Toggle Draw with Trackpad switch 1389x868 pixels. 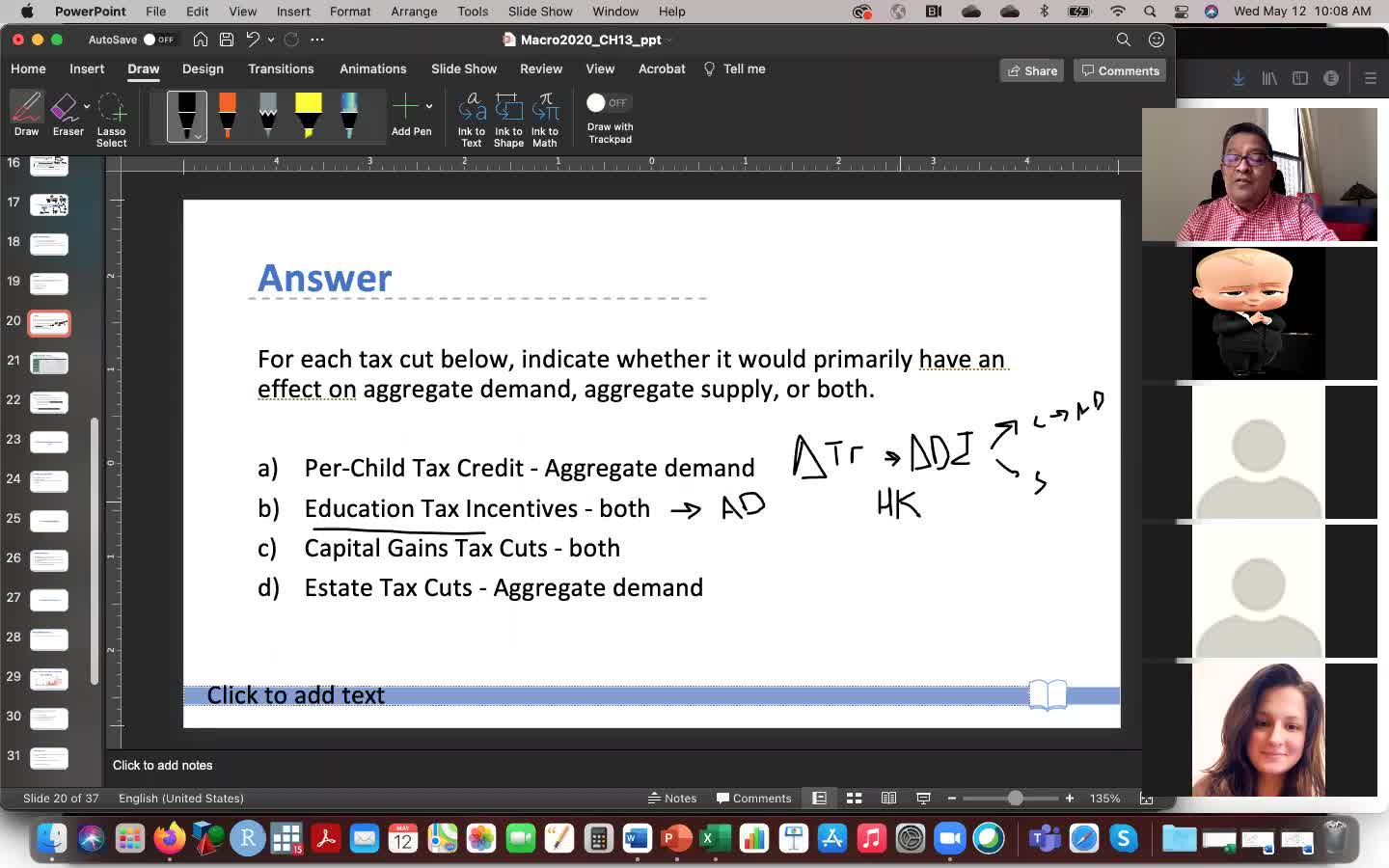point(608,102)
